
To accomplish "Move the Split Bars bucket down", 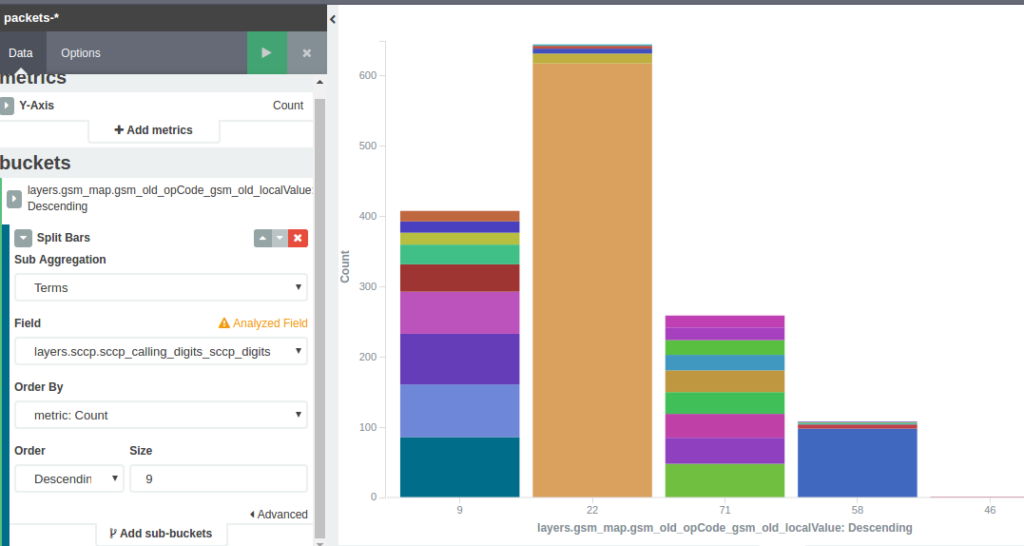I will click(280, 238).
